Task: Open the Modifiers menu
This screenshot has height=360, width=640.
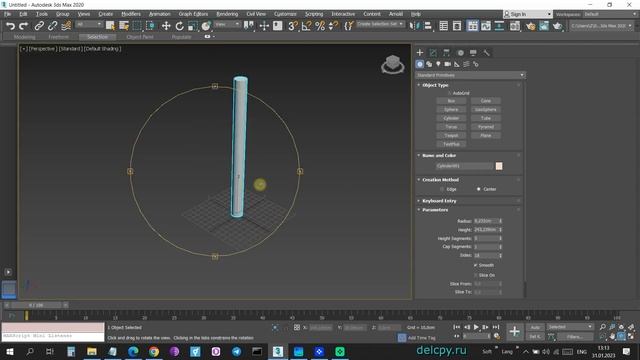Action: [131, 14]
